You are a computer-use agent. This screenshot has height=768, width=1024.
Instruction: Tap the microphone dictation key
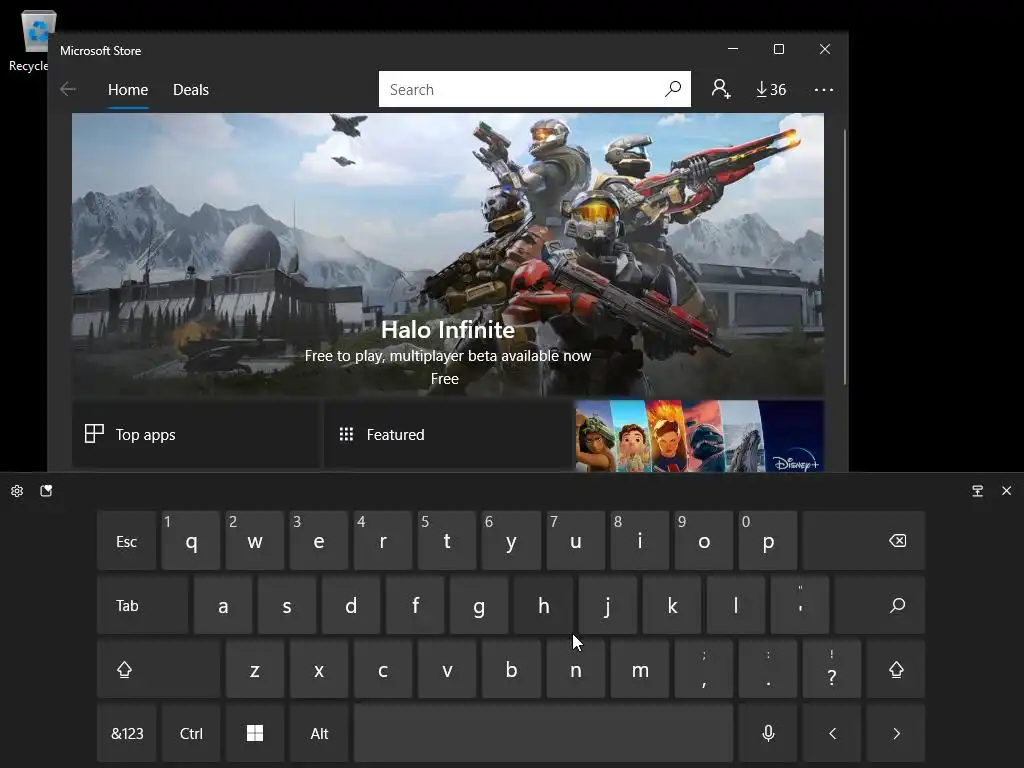tap(768, 733)
